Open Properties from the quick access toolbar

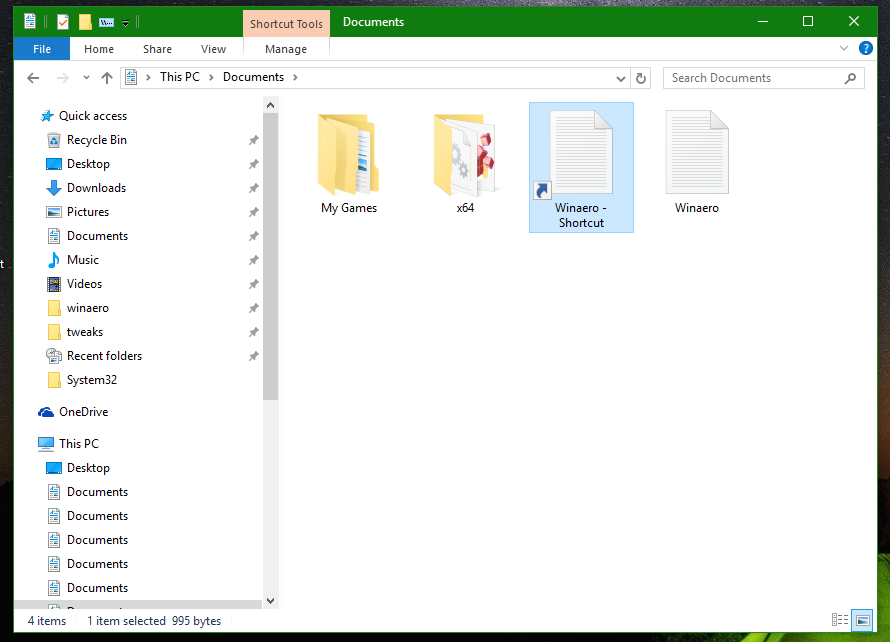point(30,21)
